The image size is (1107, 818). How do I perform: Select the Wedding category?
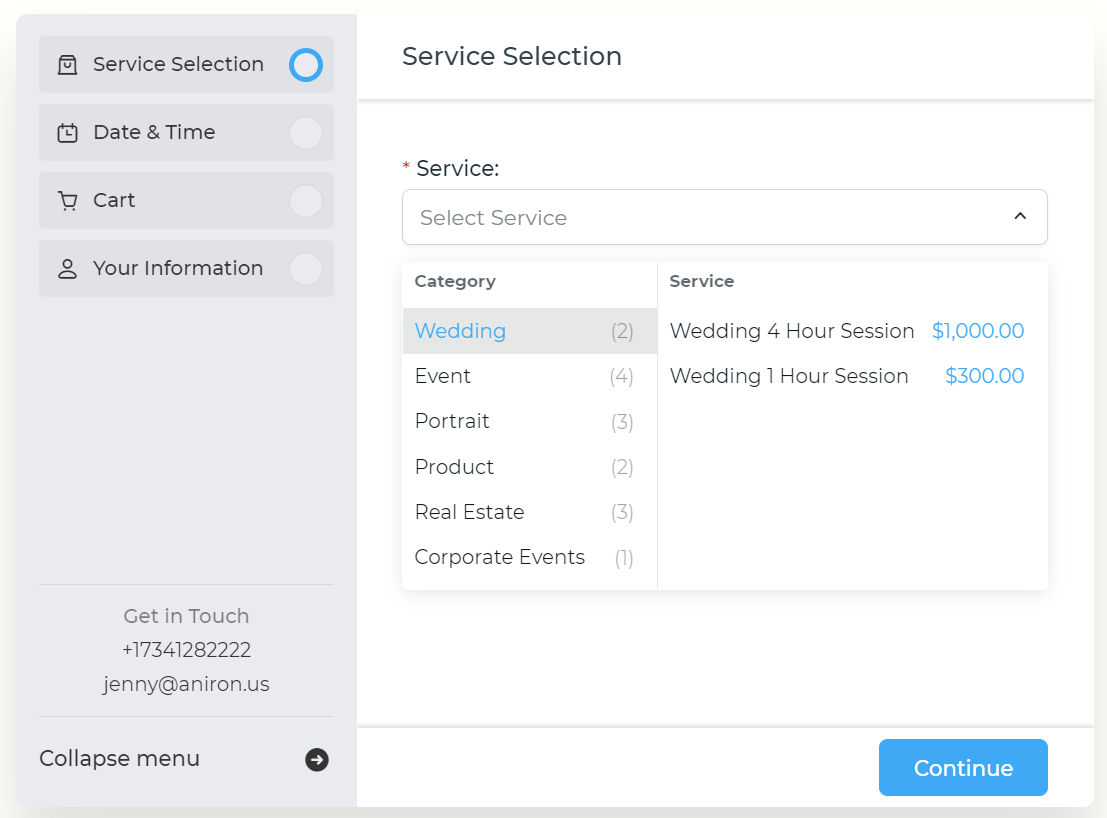(x=529, y=331)
